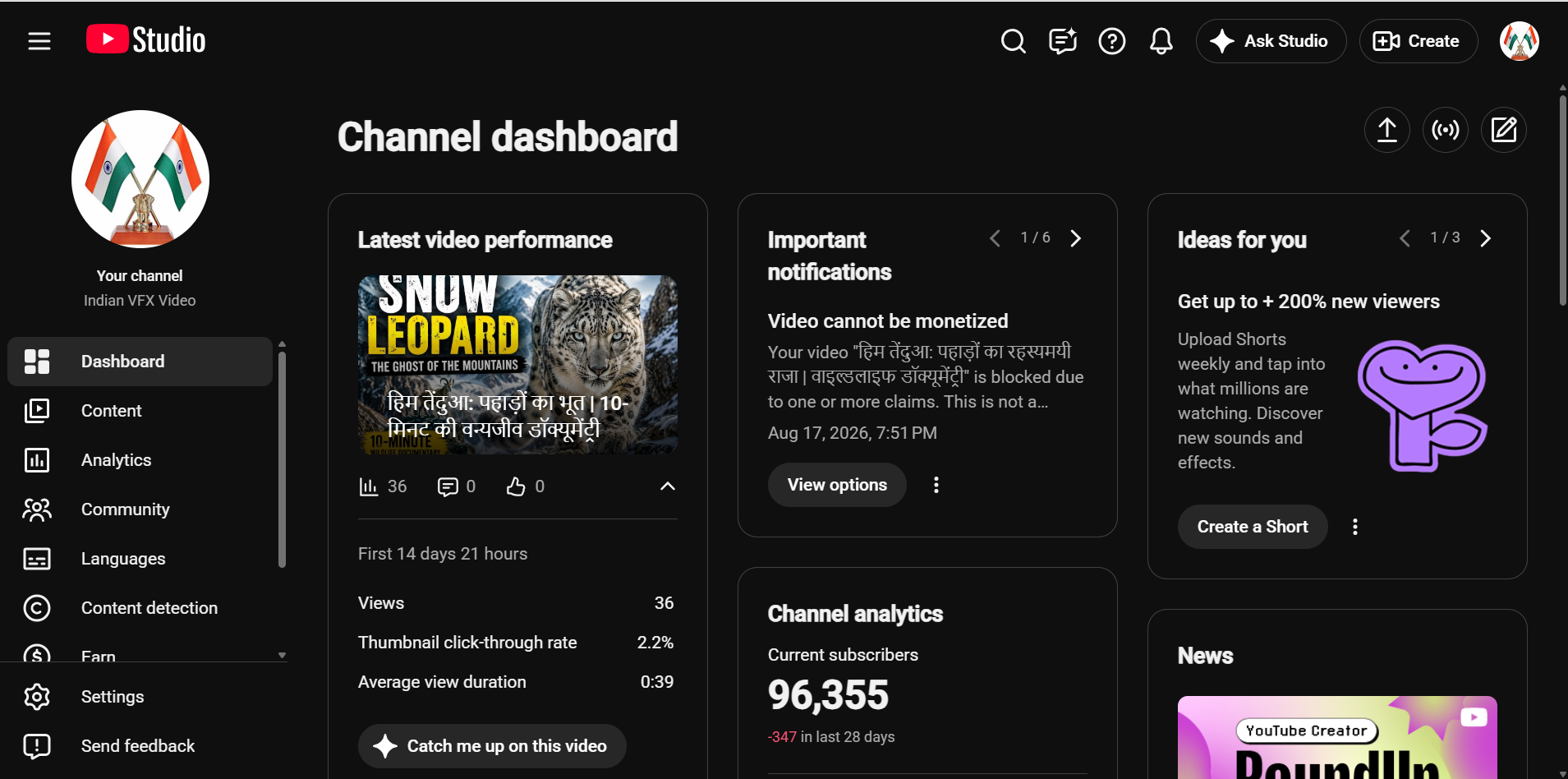Click the Languages subtitles icon

37,559
